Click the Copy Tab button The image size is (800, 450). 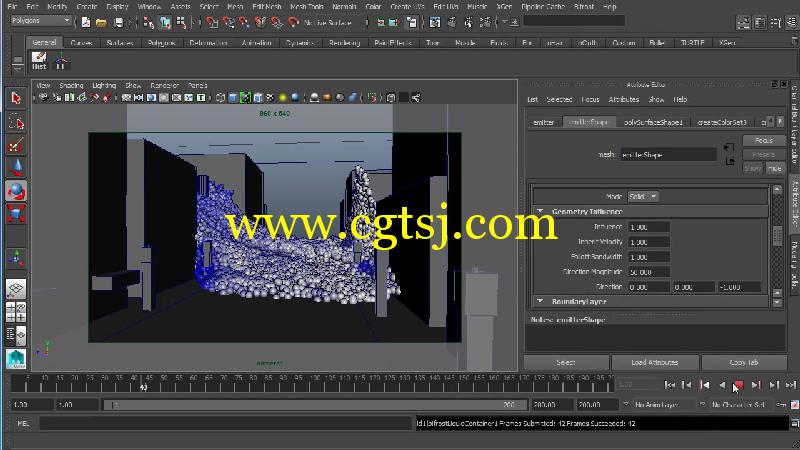tap(744, 362)
